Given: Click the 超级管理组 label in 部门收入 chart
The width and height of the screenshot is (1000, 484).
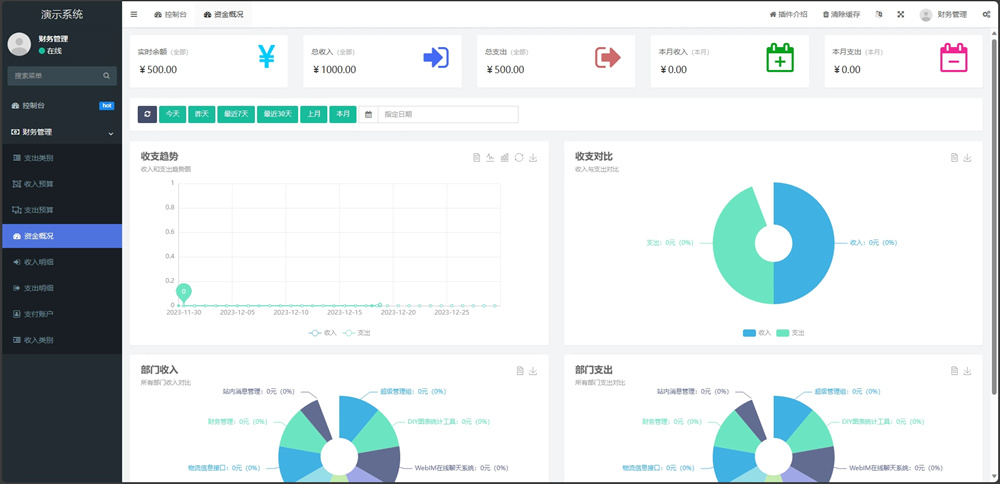Looking at the screenshot, I should coord(413,392).
